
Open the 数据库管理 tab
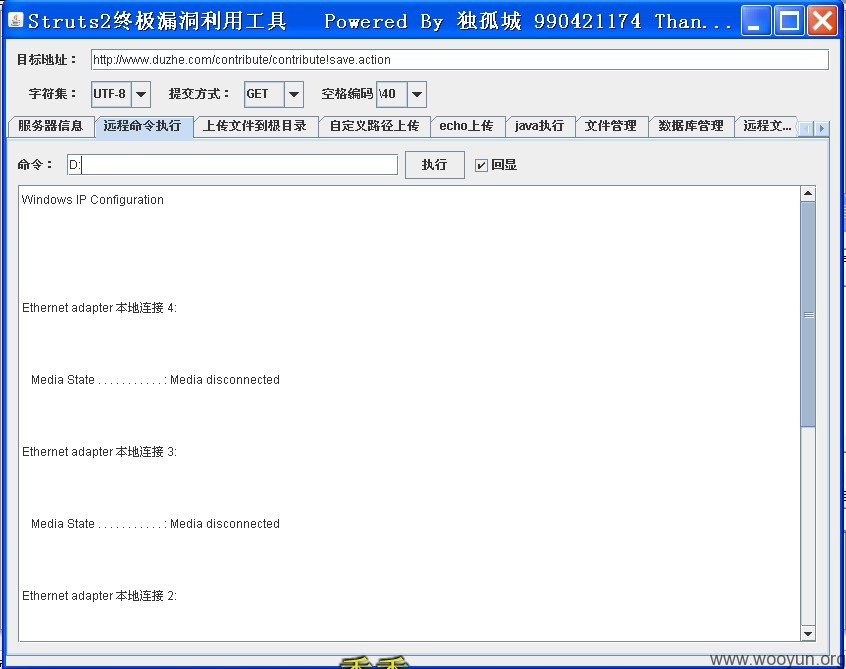(691, 126)
